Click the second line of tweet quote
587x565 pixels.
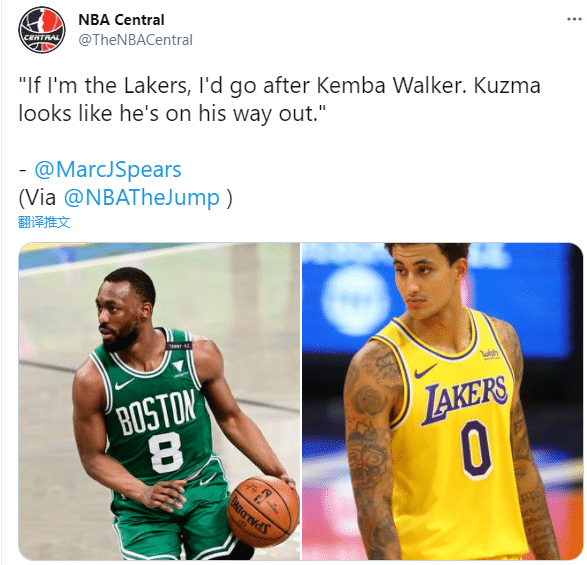(x=172, y=113)
